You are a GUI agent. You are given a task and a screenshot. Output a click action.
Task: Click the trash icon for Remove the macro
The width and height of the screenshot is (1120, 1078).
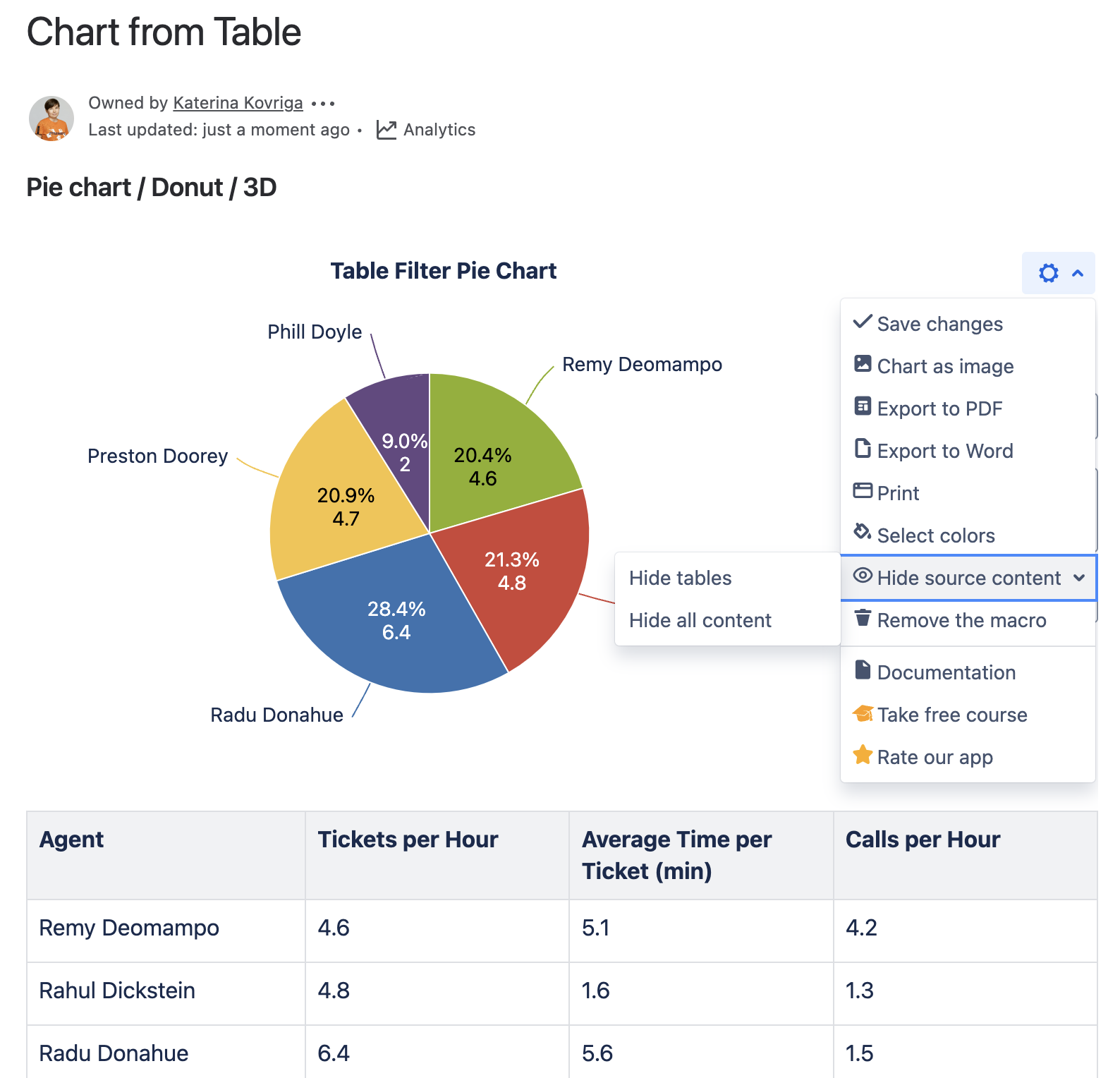(x=863, y=618)
